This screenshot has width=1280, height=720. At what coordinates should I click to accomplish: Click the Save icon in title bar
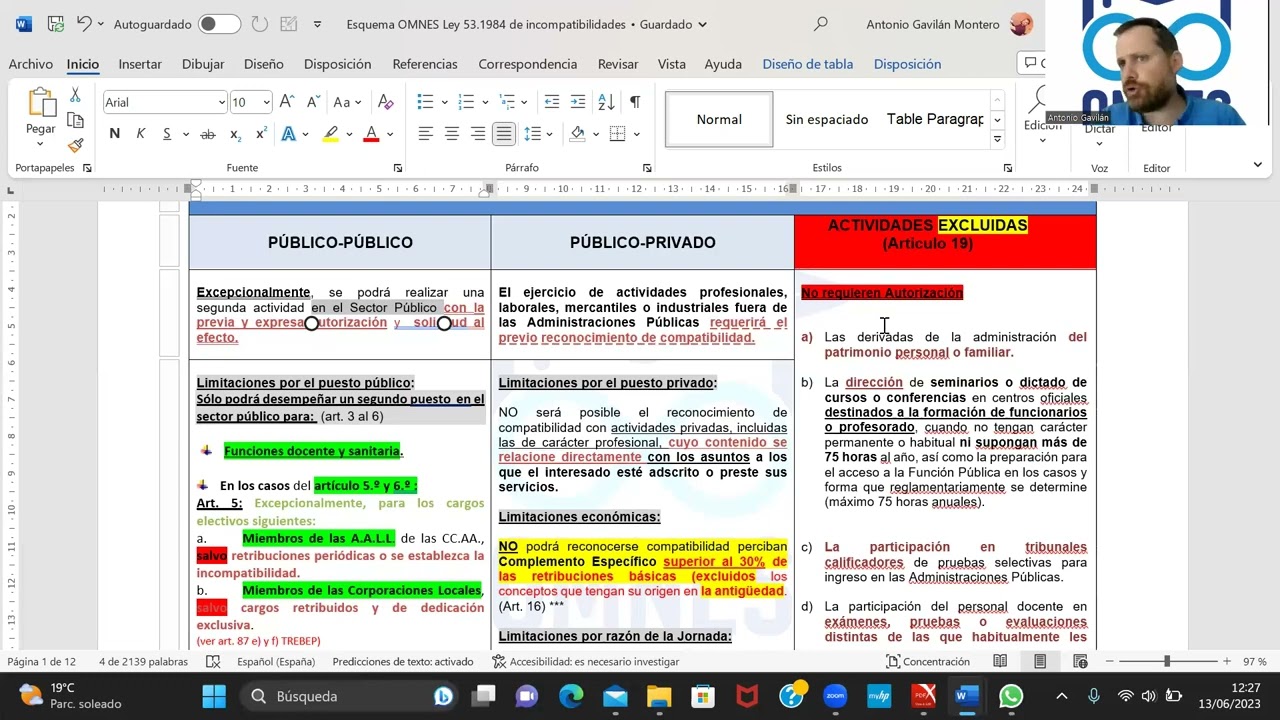tap(56, 24)
